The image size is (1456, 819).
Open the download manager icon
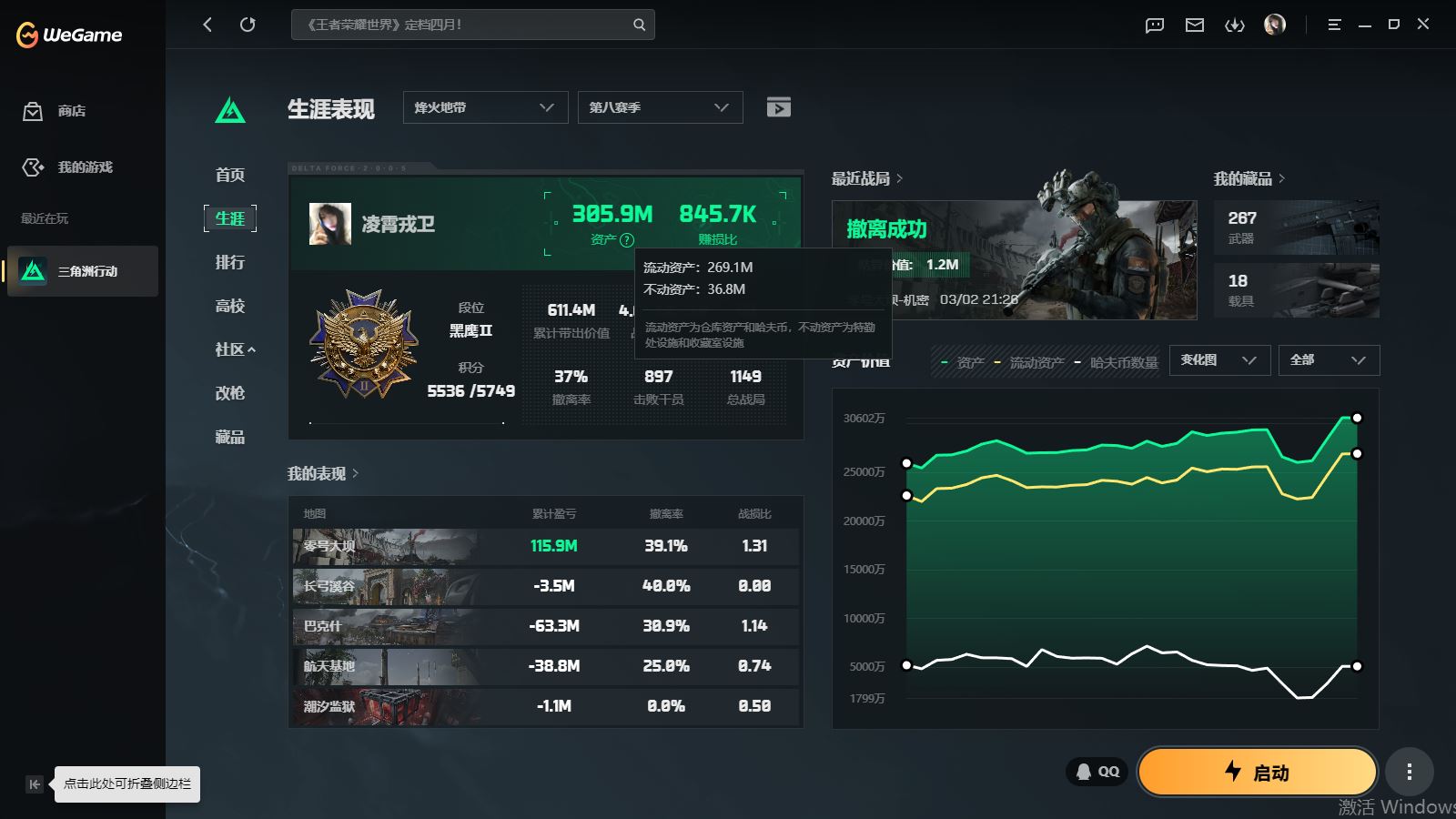(1235, 25)
